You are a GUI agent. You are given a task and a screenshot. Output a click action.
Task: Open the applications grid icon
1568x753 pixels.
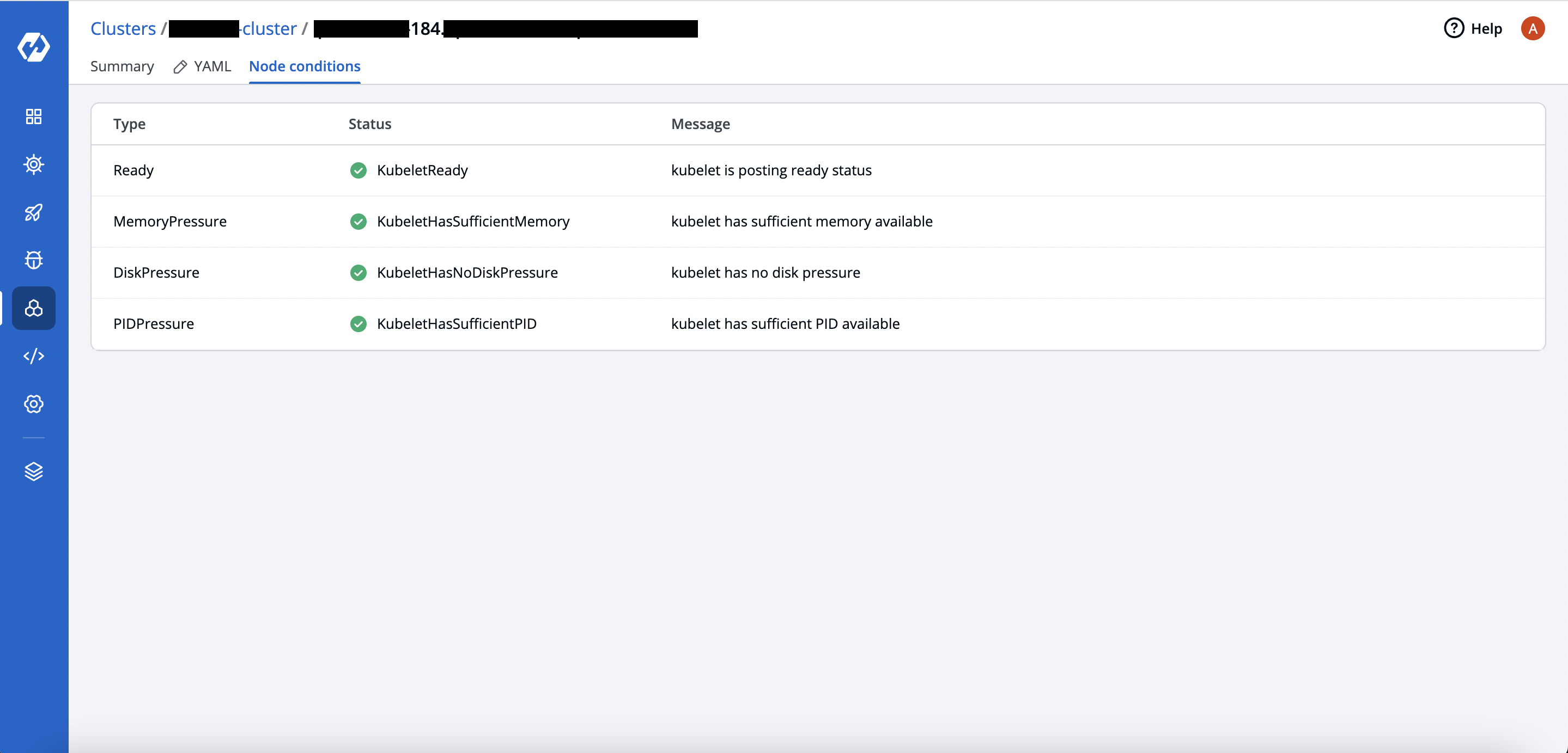33,116
